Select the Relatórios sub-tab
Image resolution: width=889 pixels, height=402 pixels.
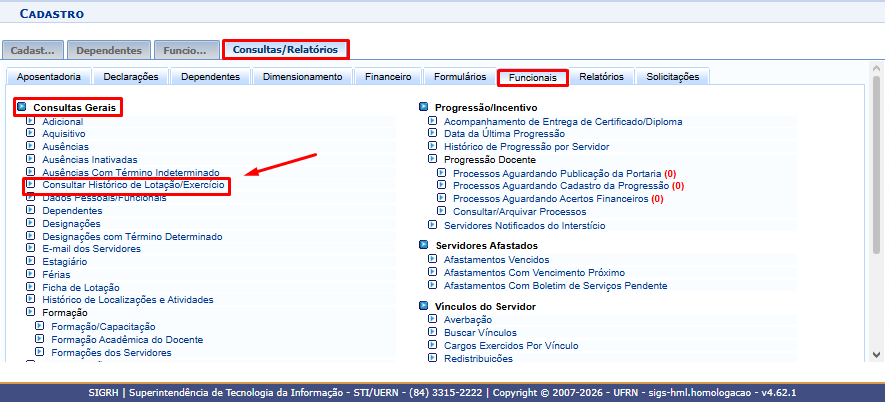point(602,77)
